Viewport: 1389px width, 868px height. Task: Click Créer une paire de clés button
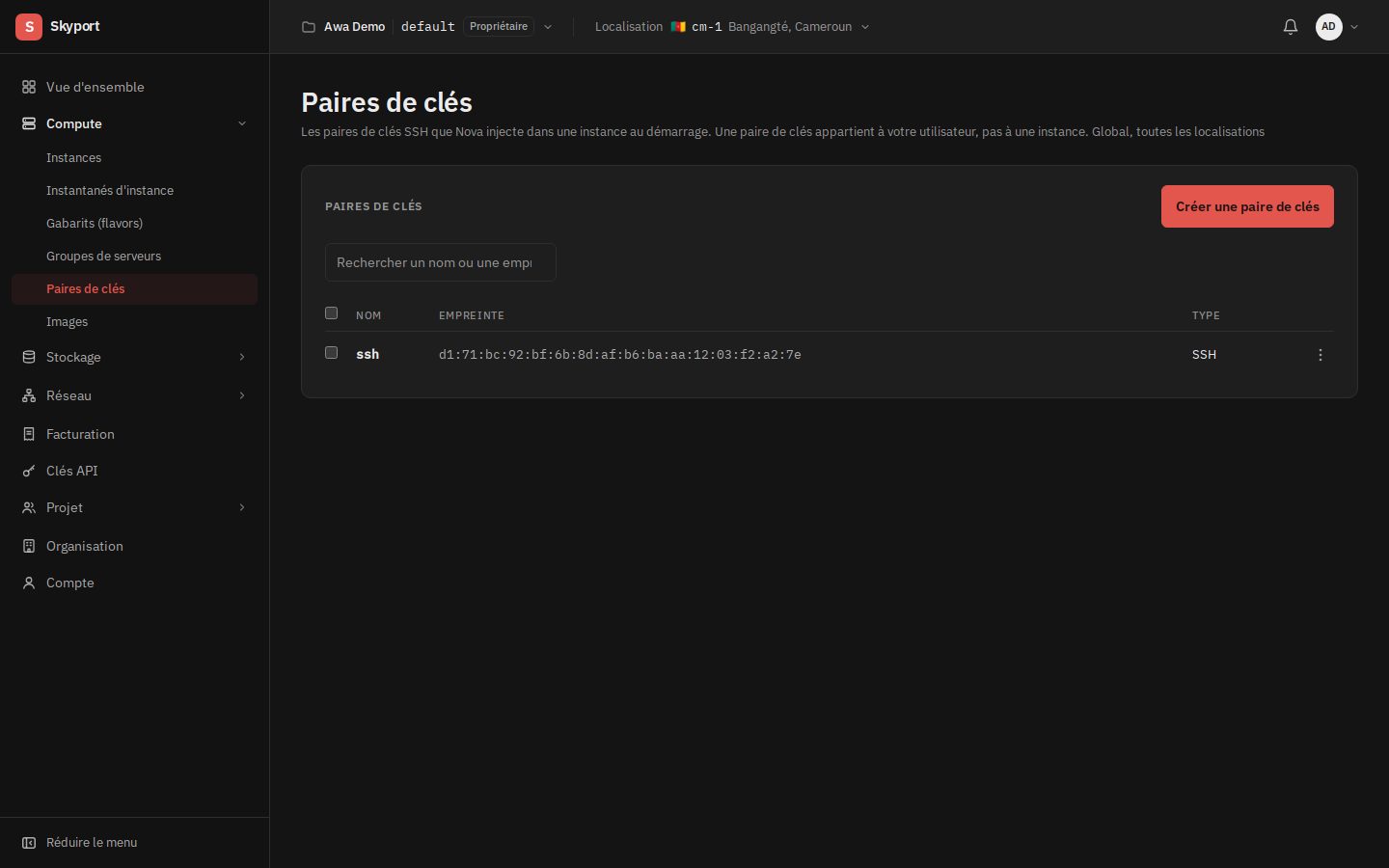click(1247, 206)
